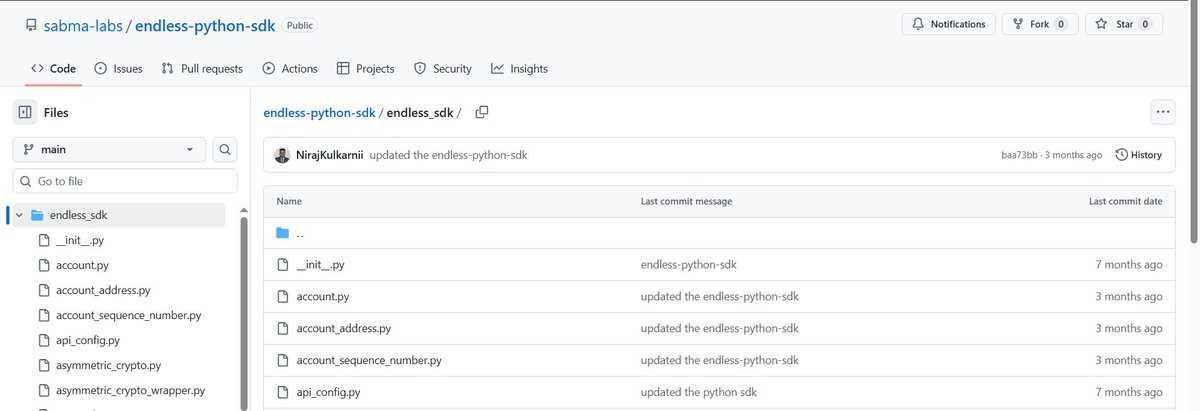Screen dimensions: 1200x411
Task: Click the endless-python-sdk breadcrumb link
Action: pos(319,113)
